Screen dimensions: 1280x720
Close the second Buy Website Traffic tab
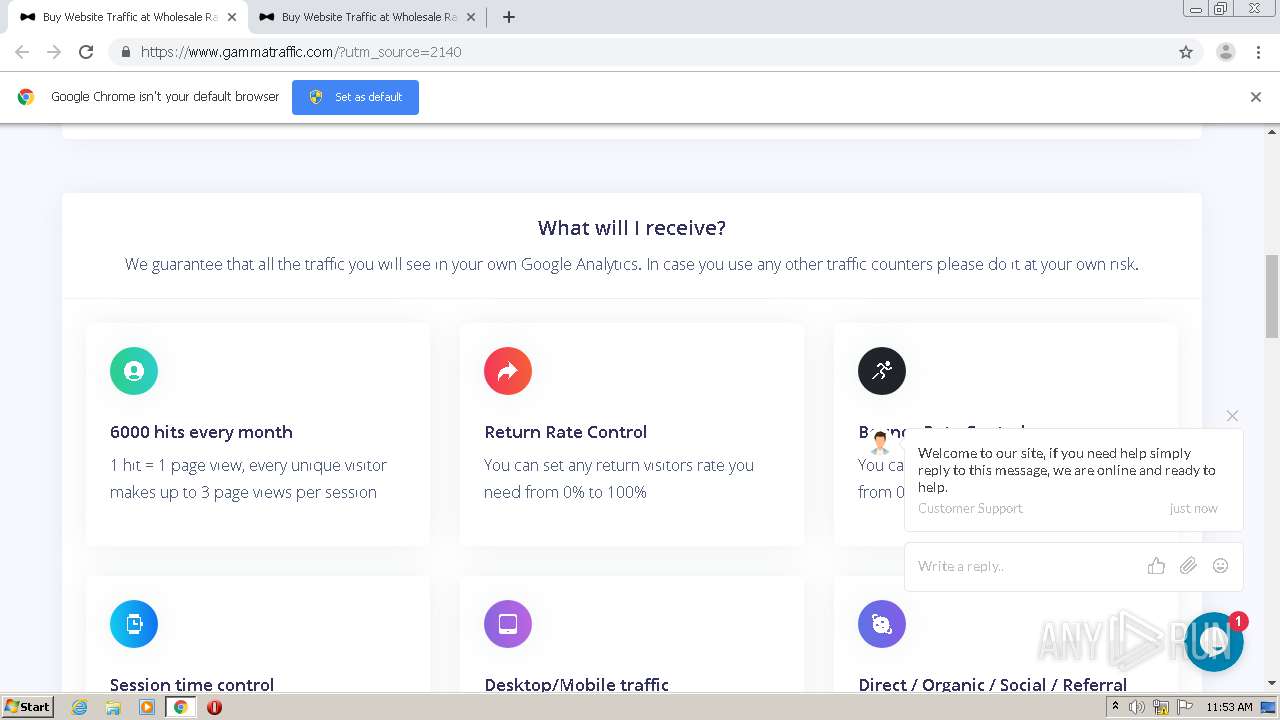(x=471, y=17)
